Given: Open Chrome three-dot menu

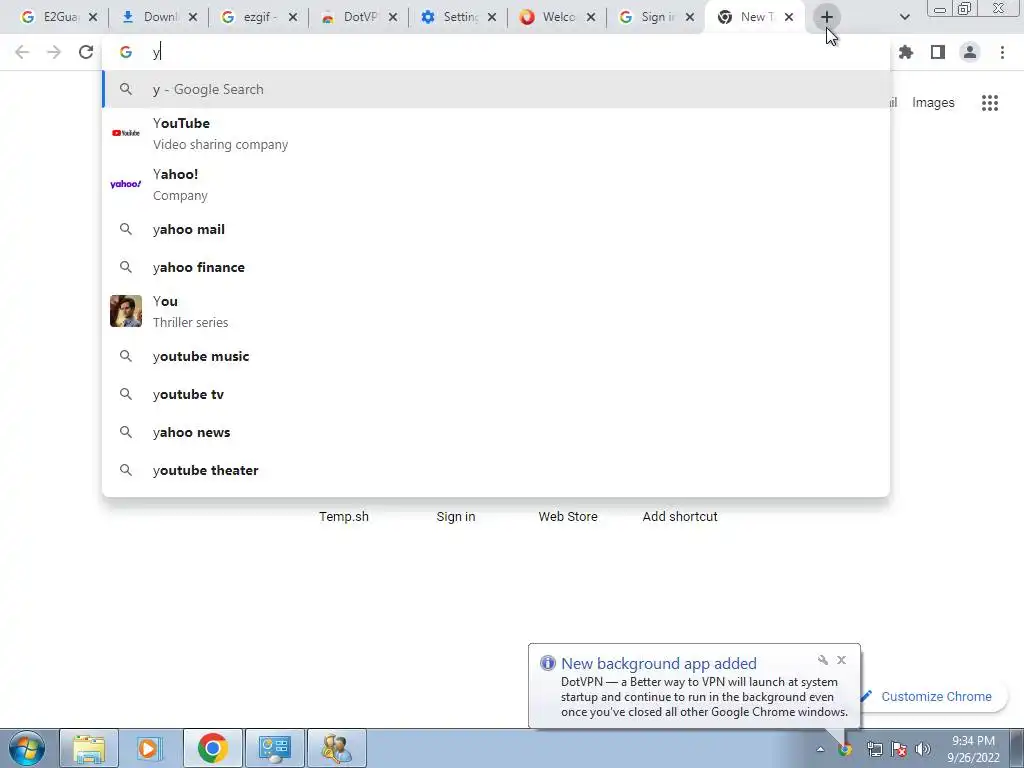Looking at the screenshot, I should click(1002, 52).
